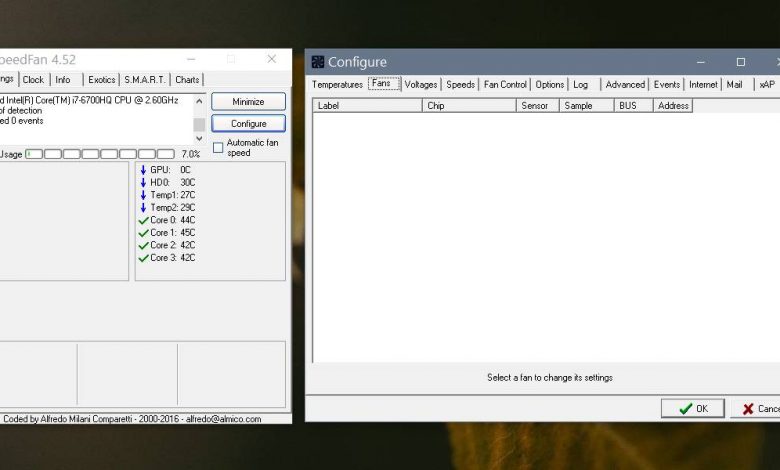This screenshot has height=470, width=780.
Task: Click the green checkmark beside Core 1
Action: pos(143,233)
